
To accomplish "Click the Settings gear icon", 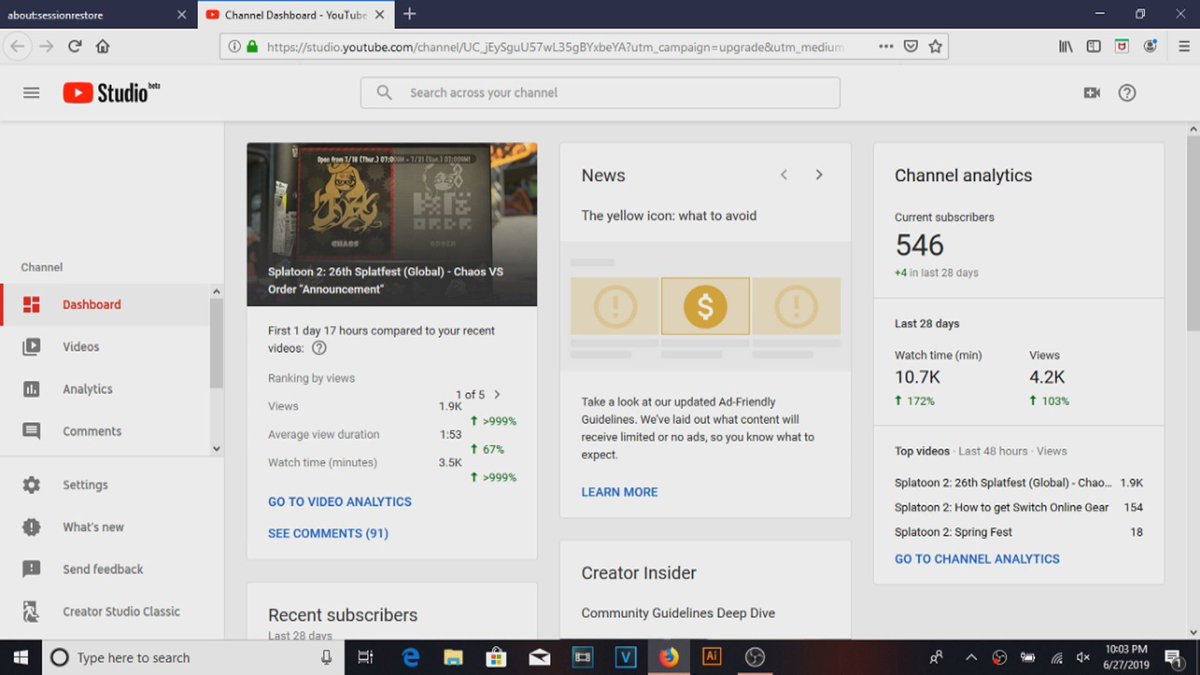I will (x=31, y=485).
